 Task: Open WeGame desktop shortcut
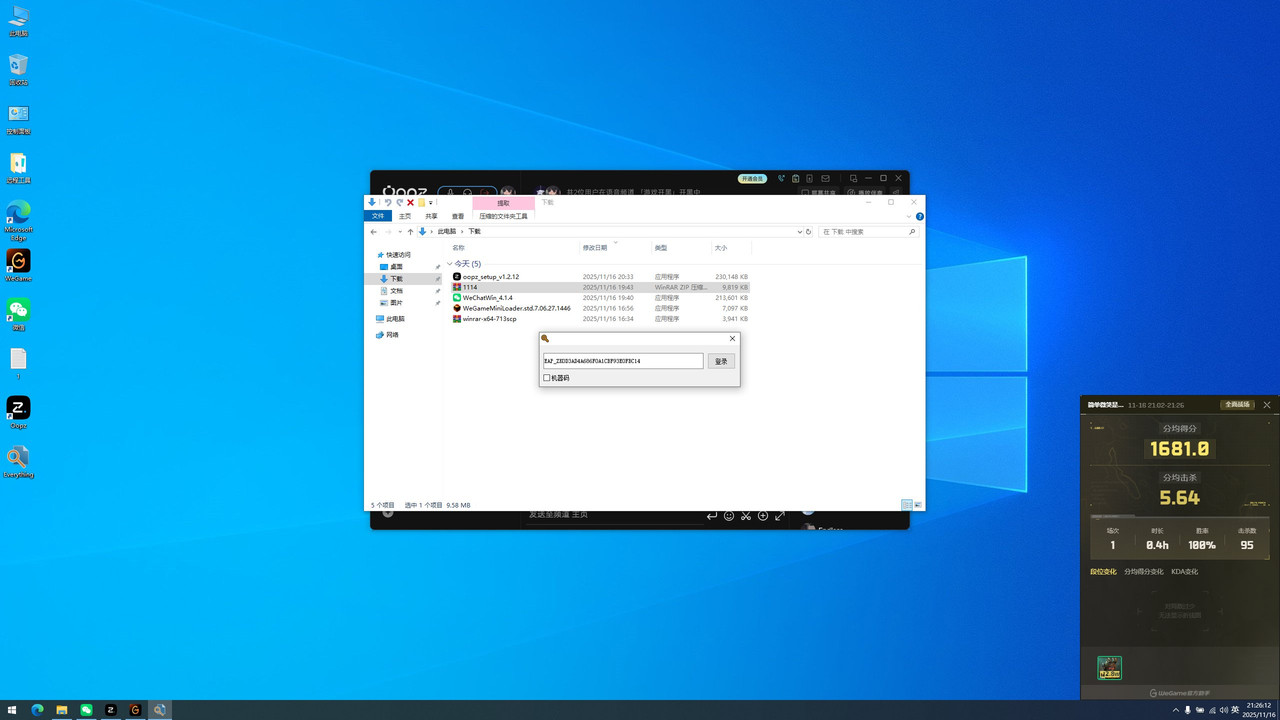pyautogui.click(x=18, y=265)
